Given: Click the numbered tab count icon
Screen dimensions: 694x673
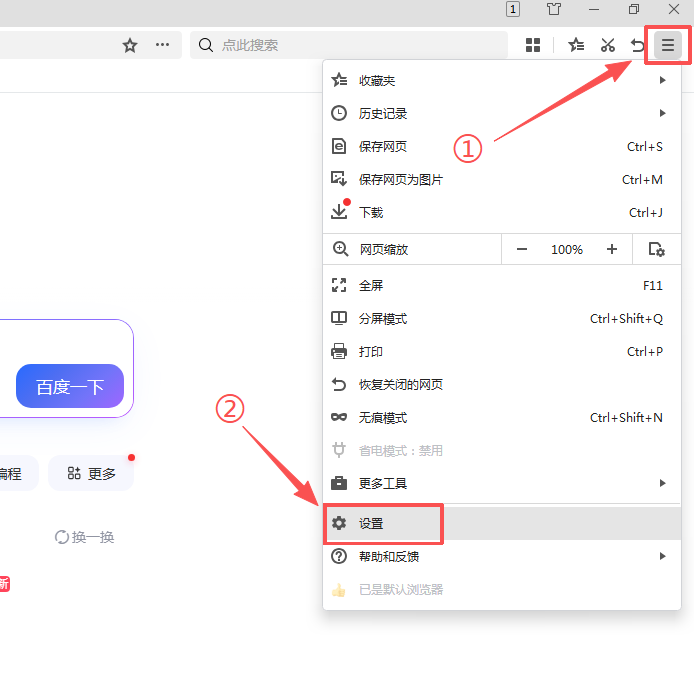Looking at the screenshot, I should tap(513, 9).
